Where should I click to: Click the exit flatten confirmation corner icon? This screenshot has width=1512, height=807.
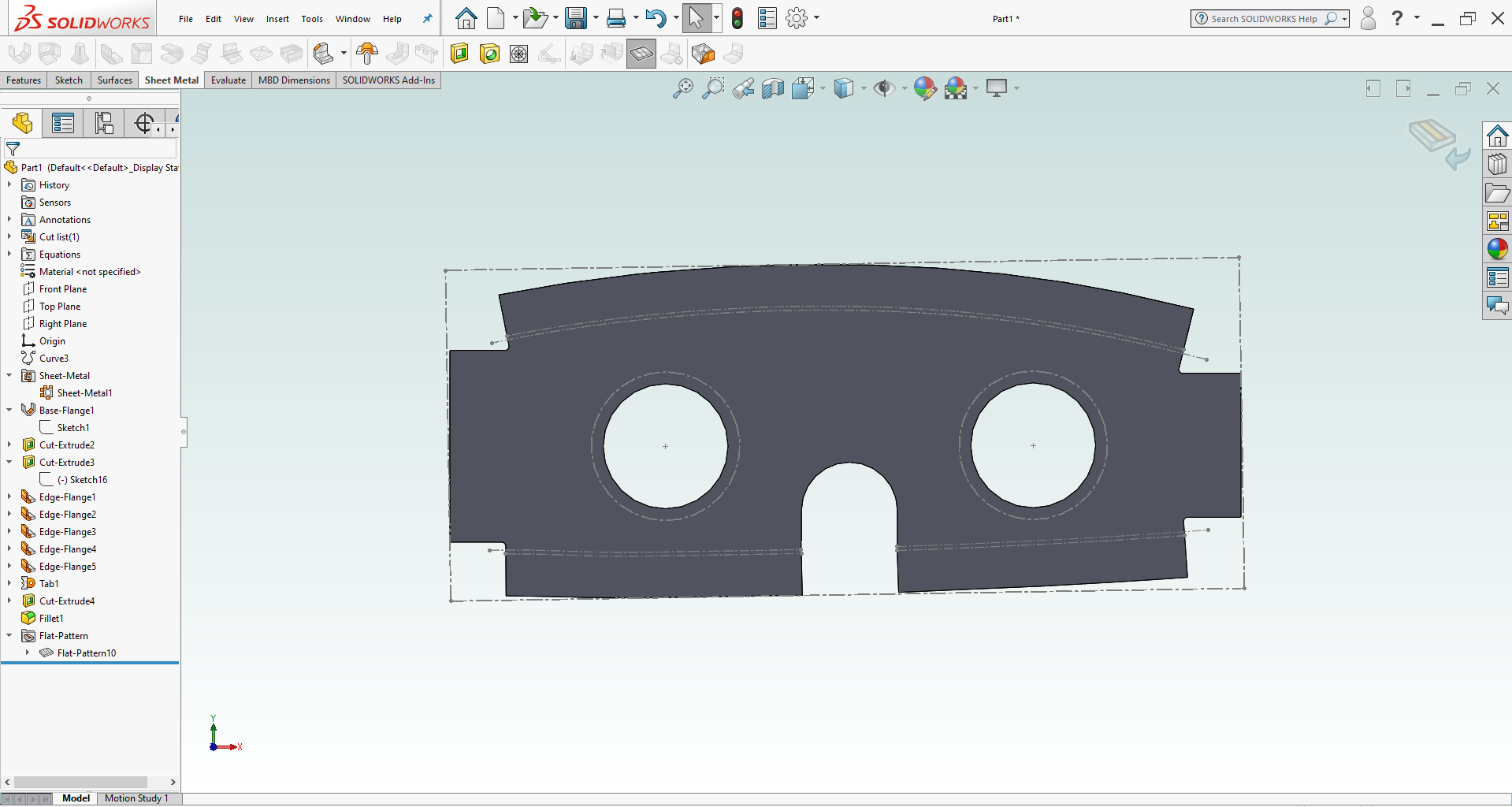pos(1440,144)
